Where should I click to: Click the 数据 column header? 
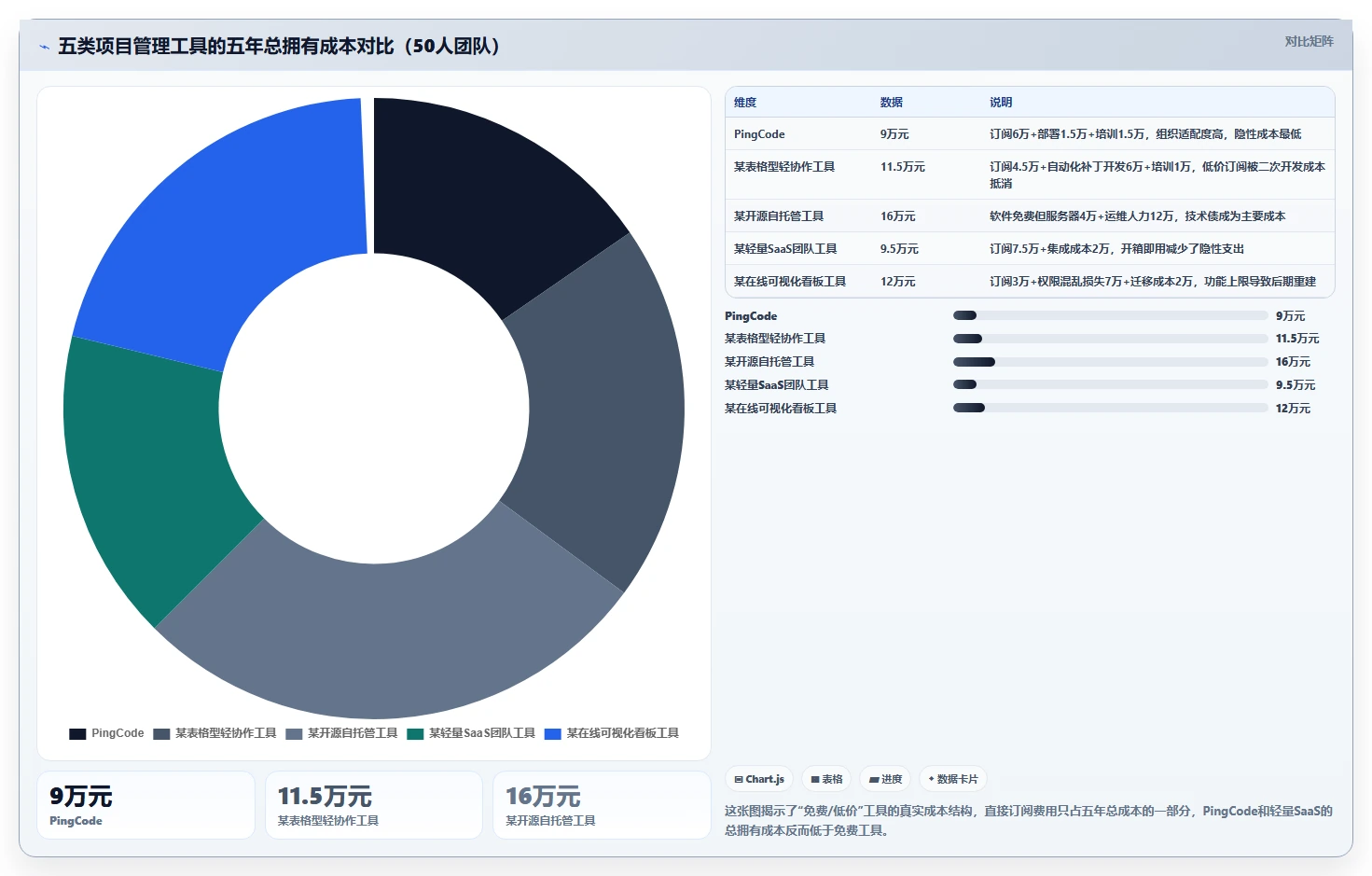click(892, 103)
